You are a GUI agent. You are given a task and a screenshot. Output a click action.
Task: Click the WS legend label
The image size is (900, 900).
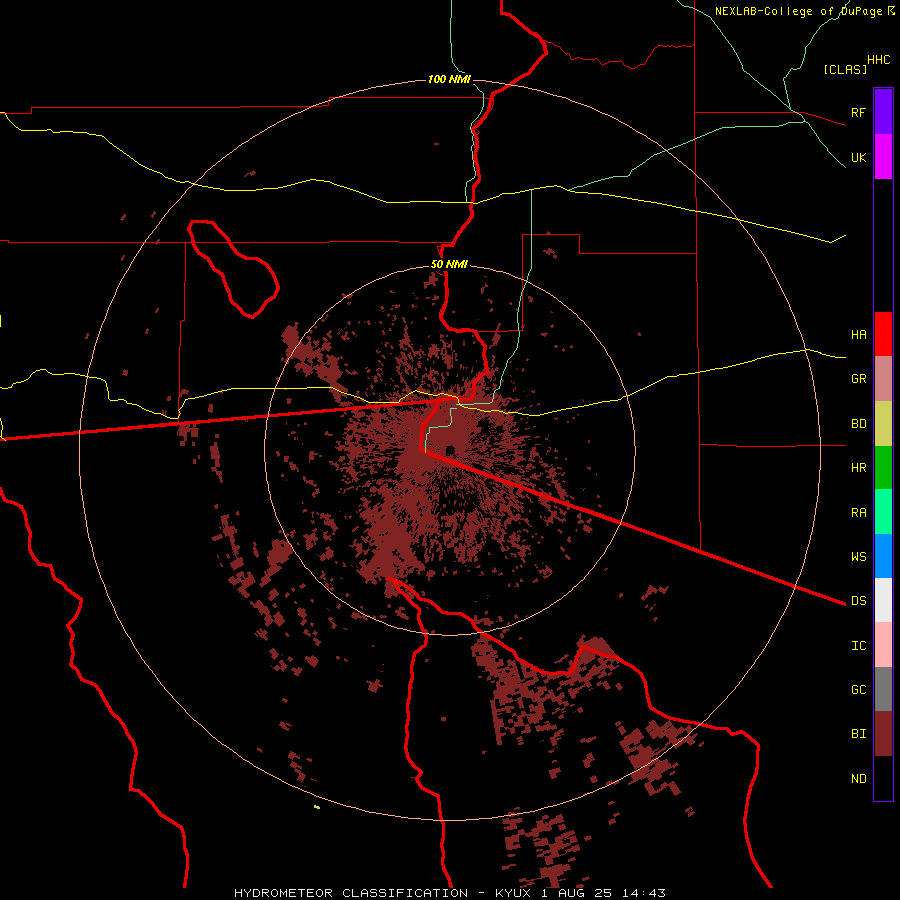click(858, 557)
